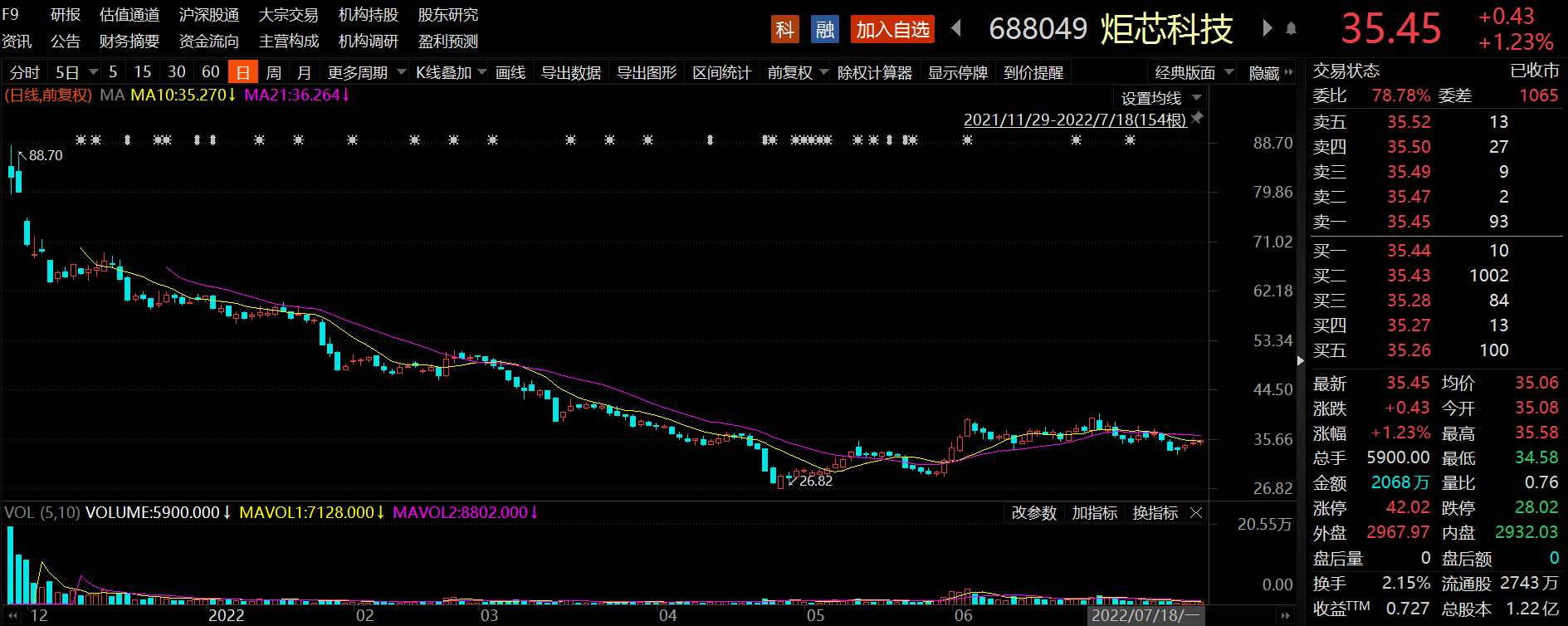The image size is (1568, 626).
Task: Switch to the 周 weekly tab
Action: [274, 73]
